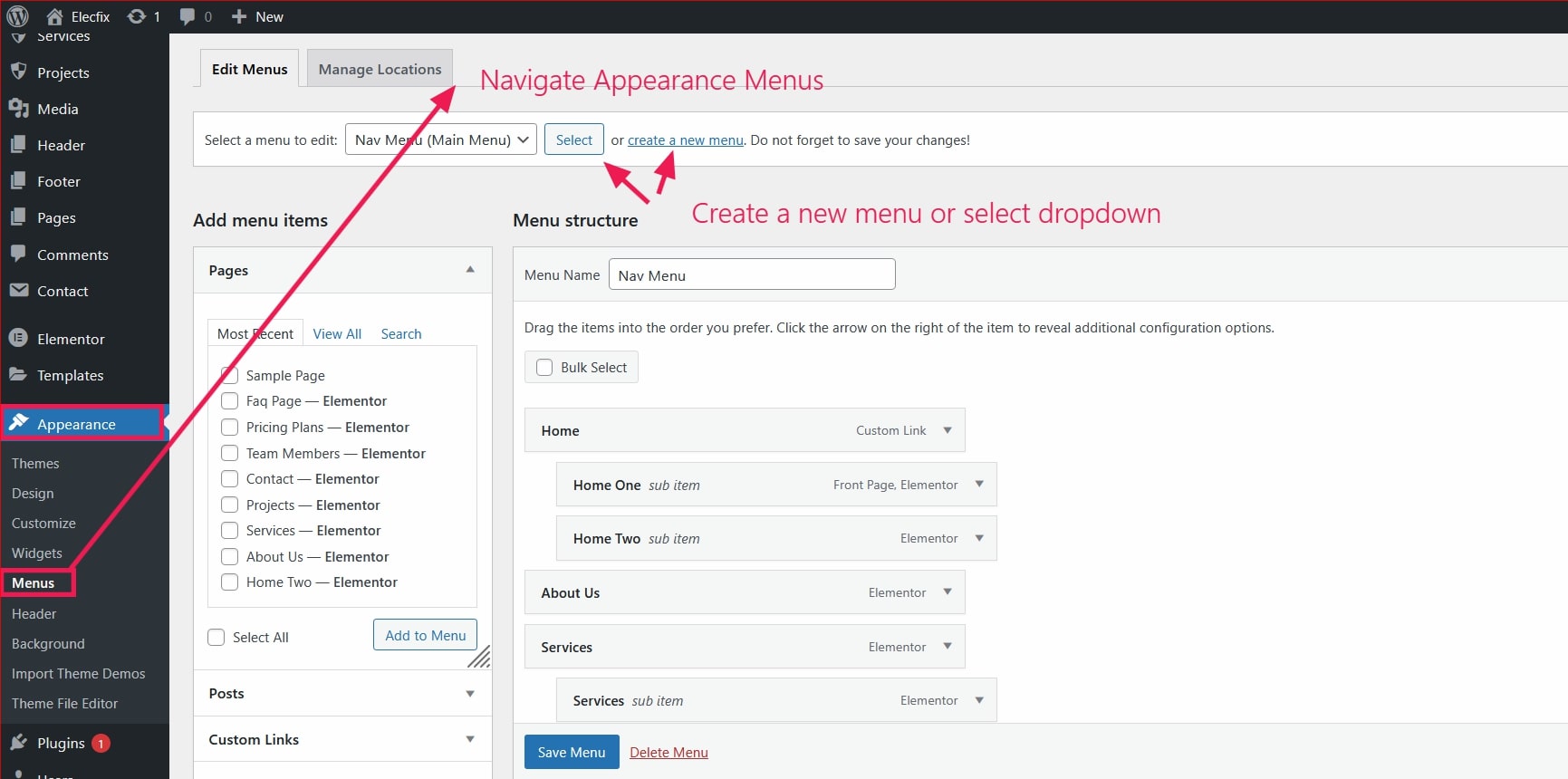Enable the Bulk Select checkbox
Image resolution: width=1568 pixels, height=779 pixels.
point(544,367)
